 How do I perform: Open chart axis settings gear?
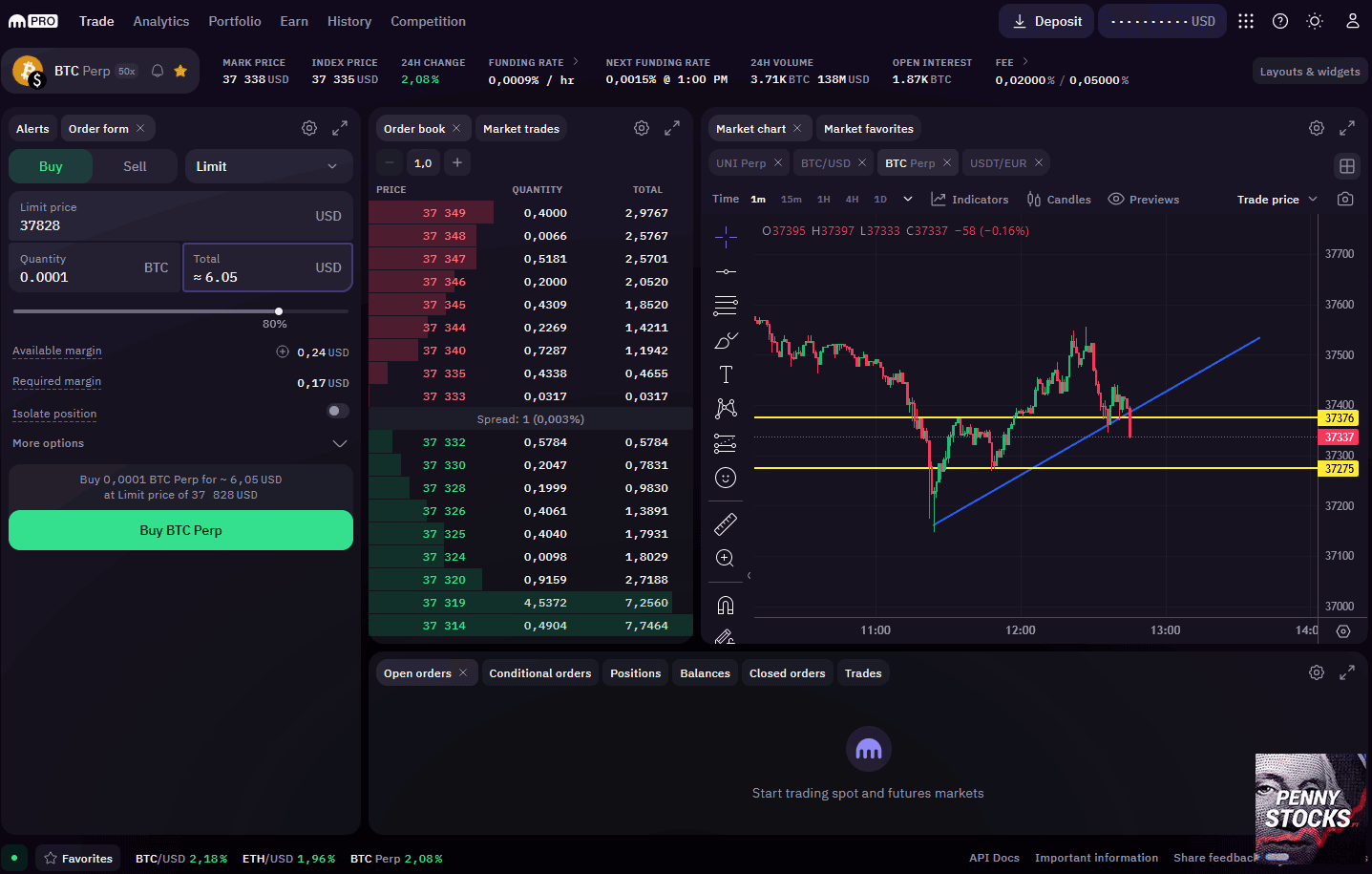pos(1343,631)
